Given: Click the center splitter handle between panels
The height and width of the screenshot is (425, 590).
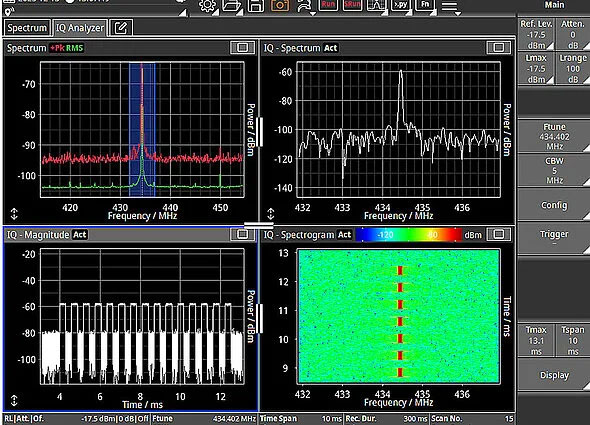Looking at the screenshot, I should click(x=259, y=225).
